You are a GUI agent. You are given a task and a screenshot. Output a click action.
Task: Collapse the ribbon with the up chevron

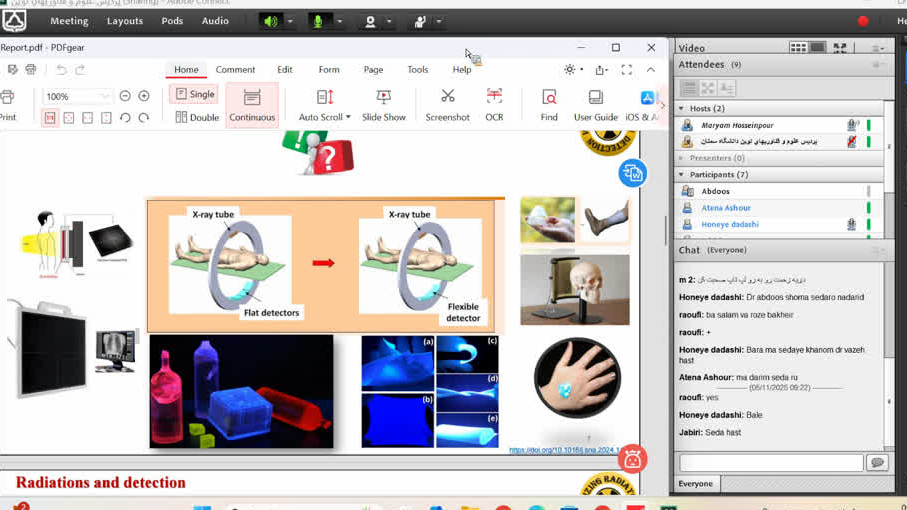(651, 70)
